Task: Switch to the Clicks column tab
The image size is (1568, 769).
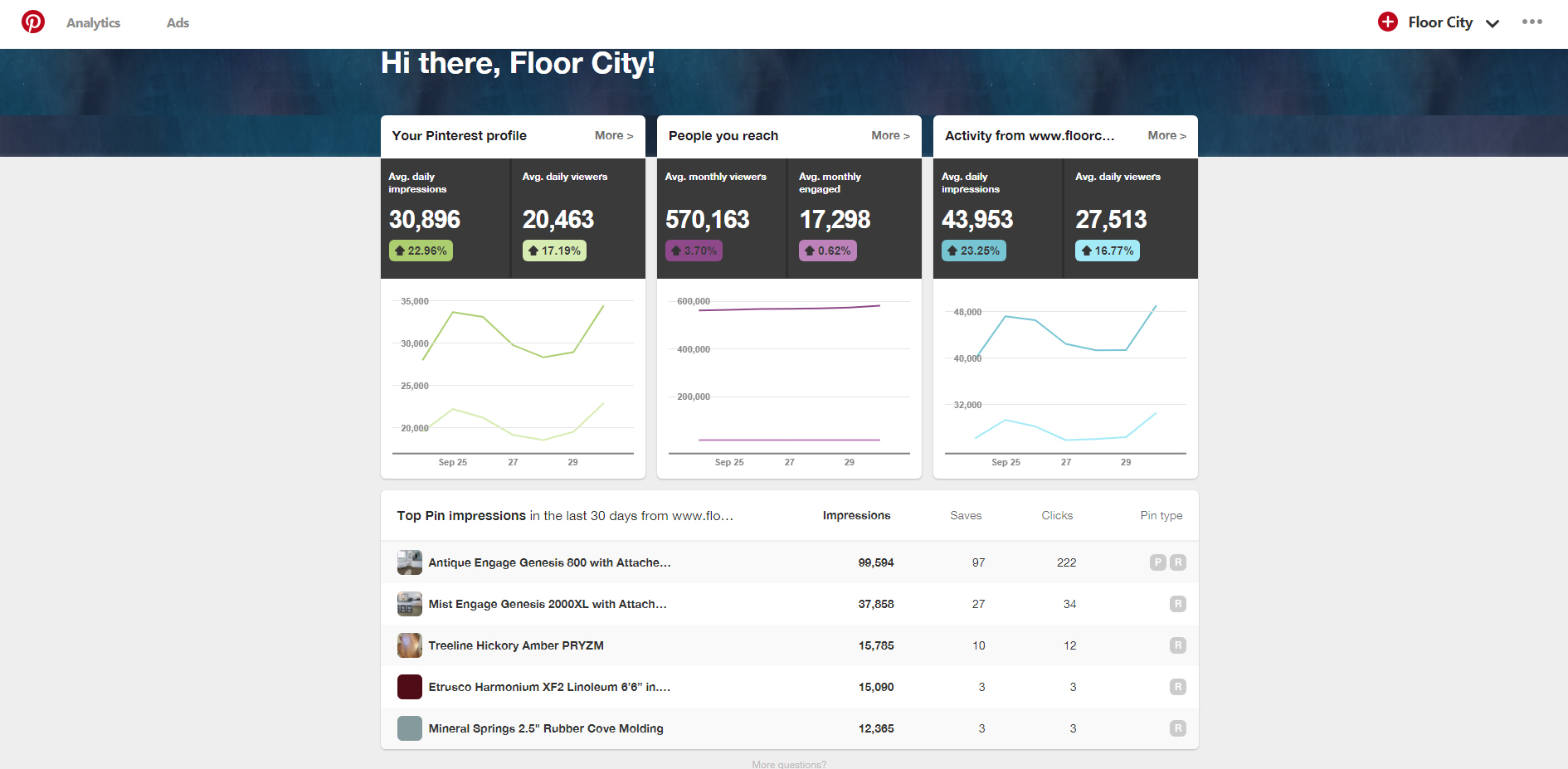Action: coord(1057,515)
